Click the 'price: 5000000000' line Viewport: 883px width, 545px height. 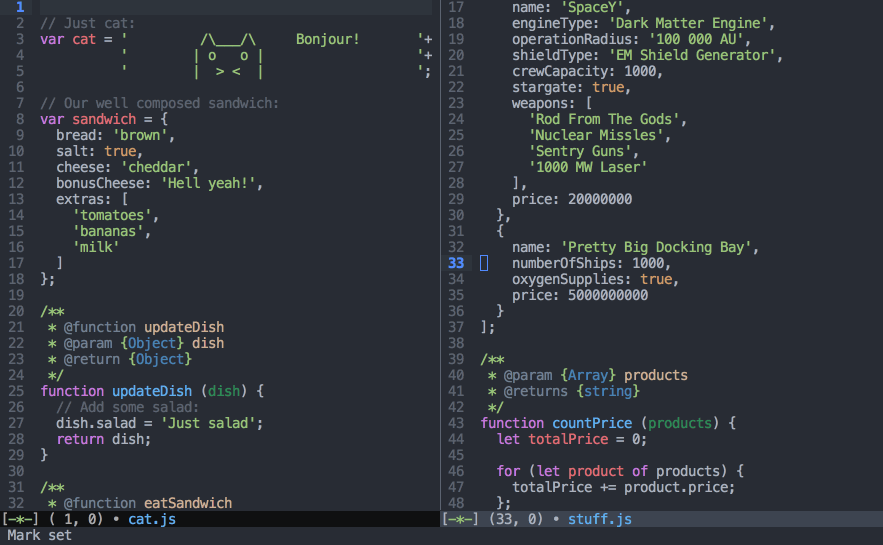pyautogui.click(x=579, y=295)
